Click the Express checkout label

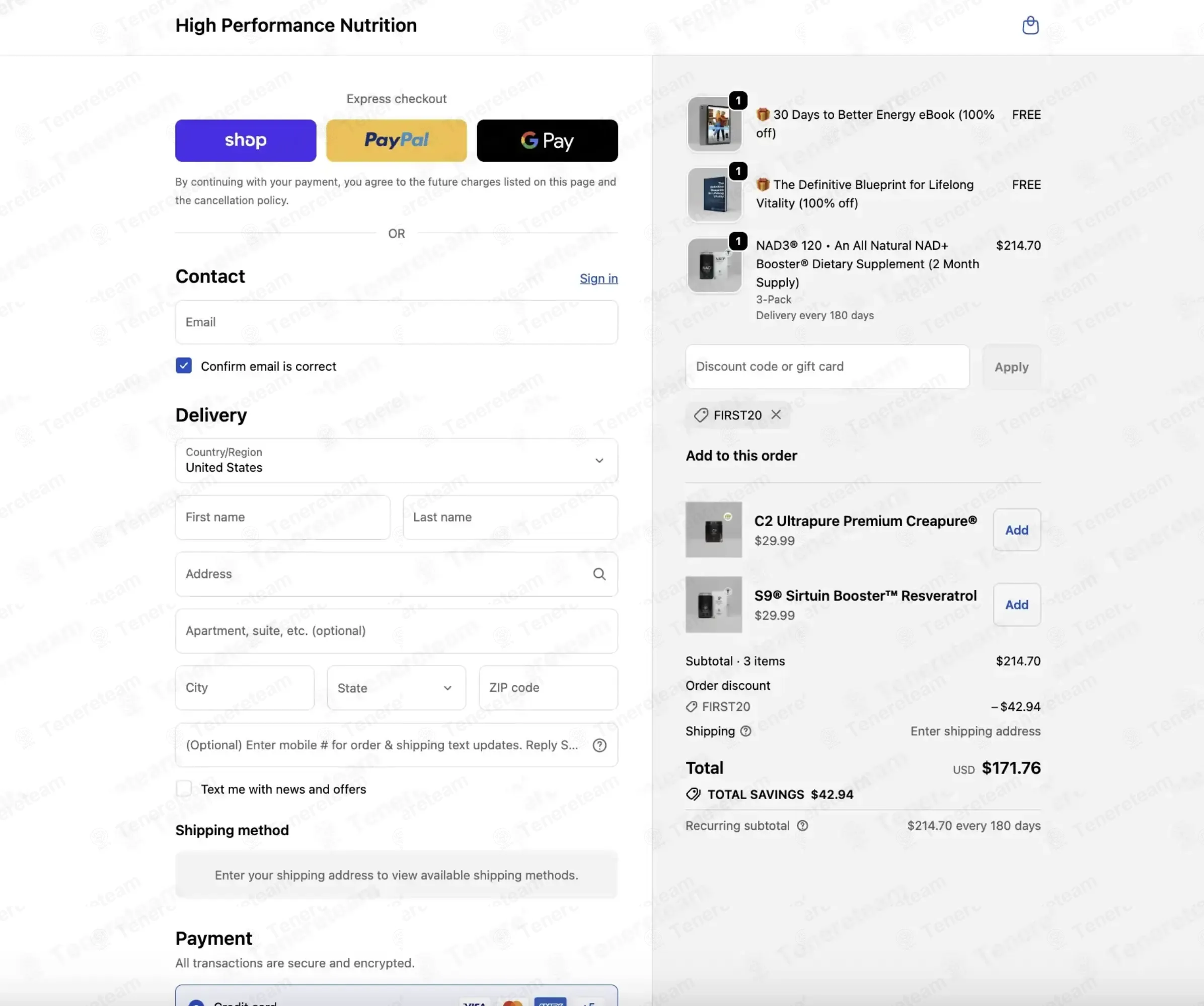point(396,99)
